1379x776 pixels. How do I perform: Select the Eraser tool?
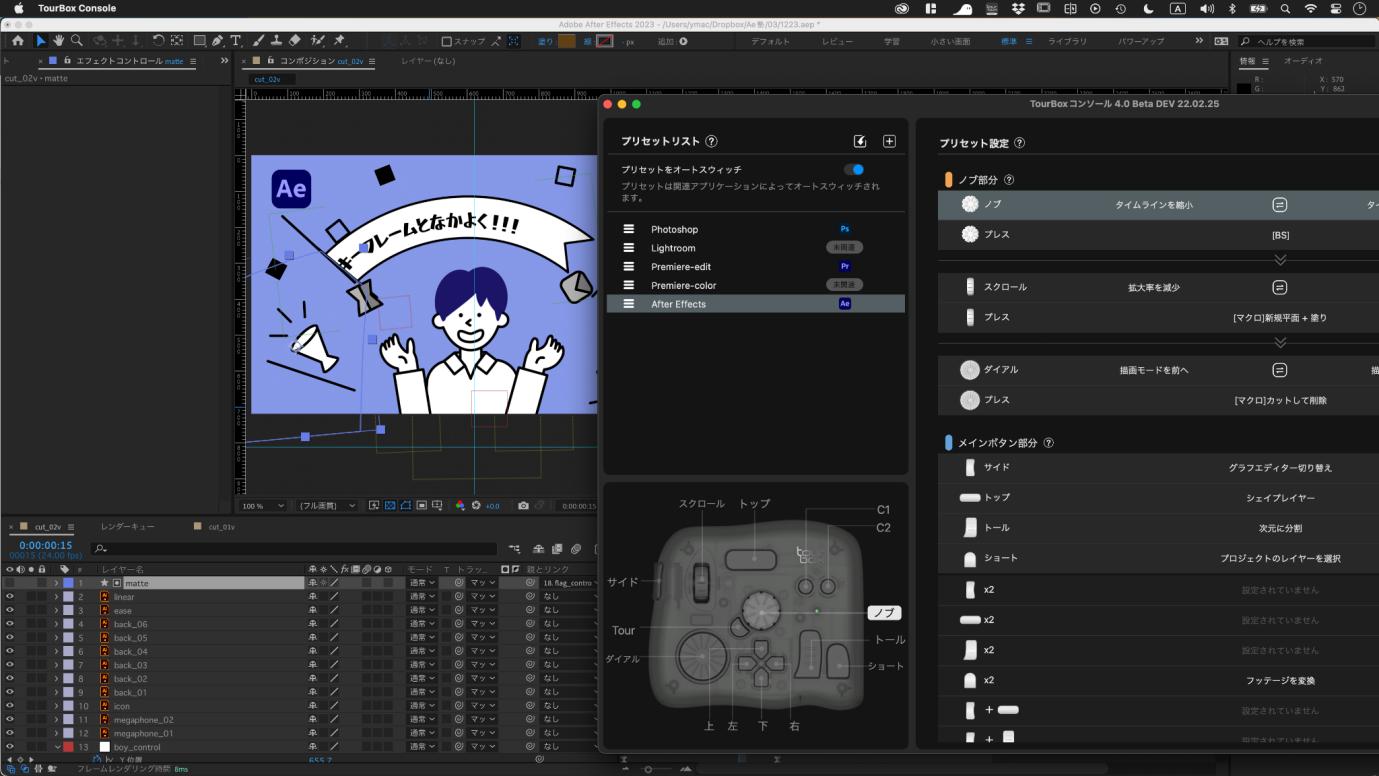coord(294,41)
